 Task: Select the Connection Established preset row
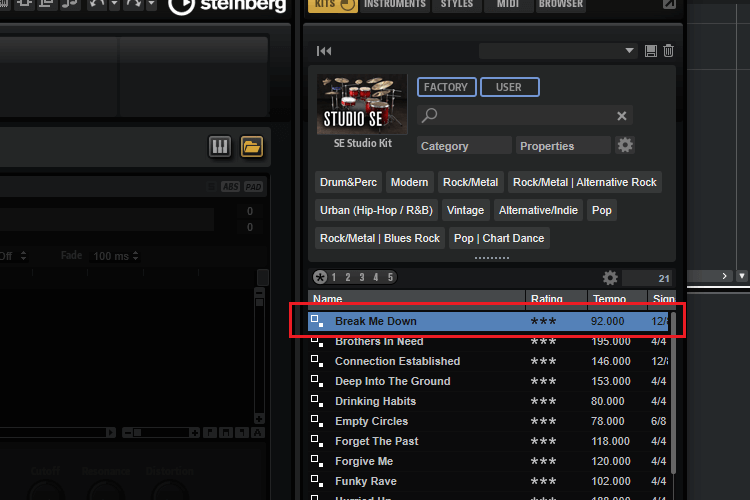(x=488, y=361)
